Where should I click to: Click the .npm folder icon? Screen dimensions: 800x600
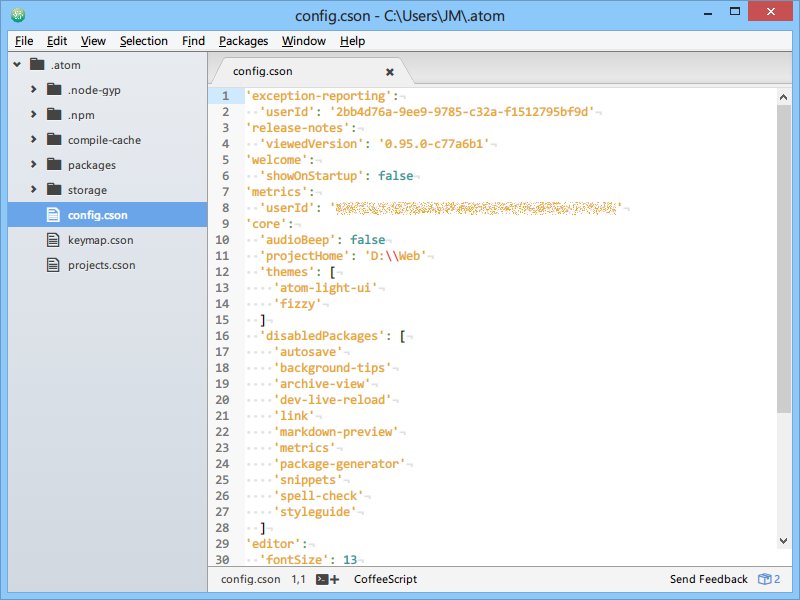[x=54, y=114]
